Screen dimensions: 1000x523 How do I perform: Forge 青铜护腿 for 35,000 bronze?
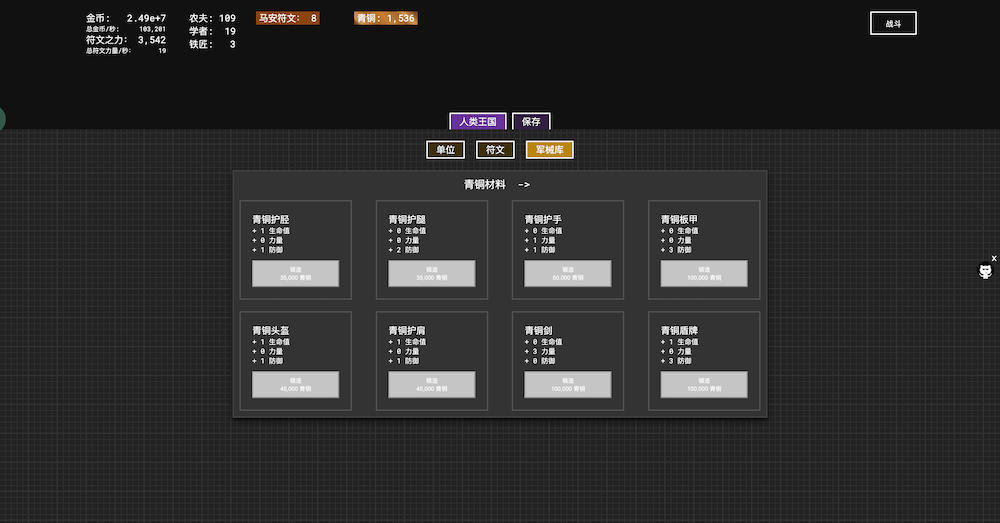coord(431,273)
